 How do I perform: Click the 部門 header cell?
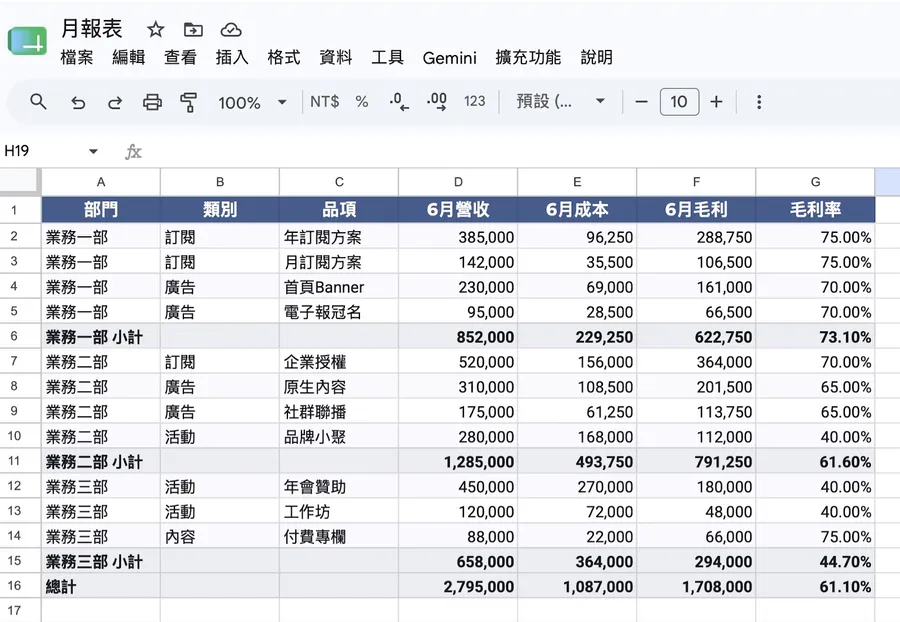(x=101, y=209)
